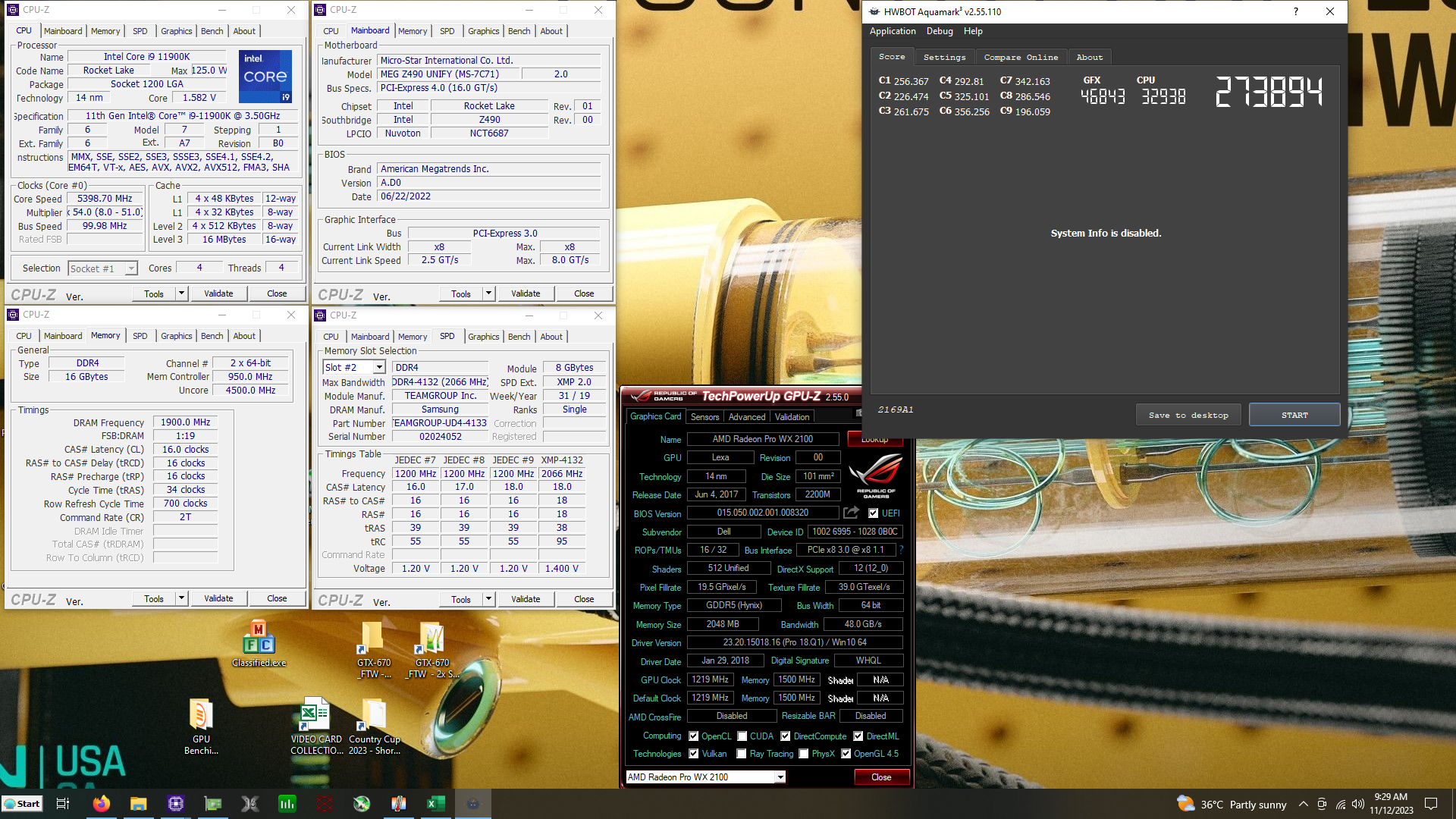Open the GTX-670 _FTW - 2x S... desktop shortcut
Screen dimensions: 1456x819
click(432, 650)
